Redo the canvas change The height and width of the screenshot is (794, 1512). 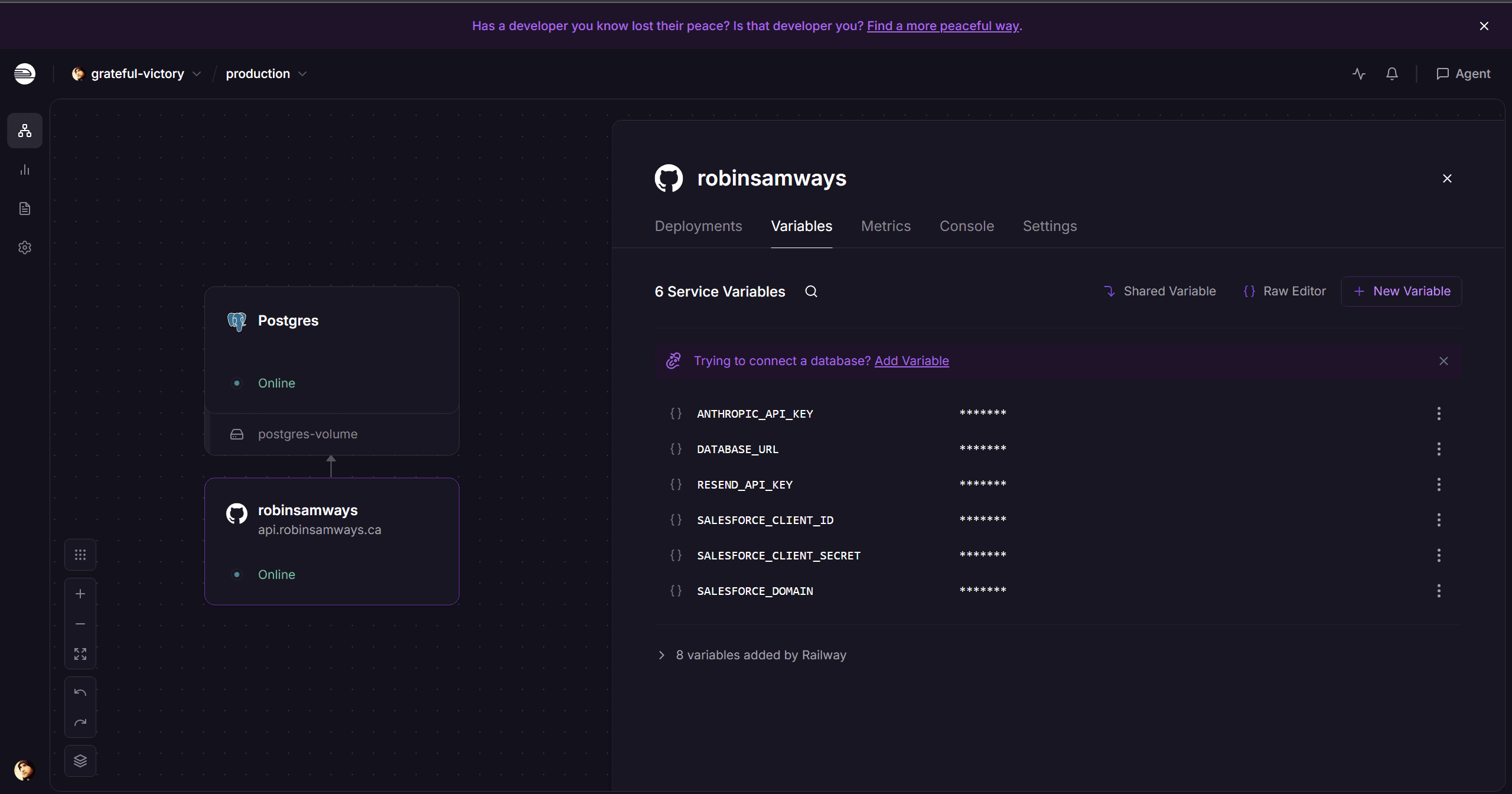tap(80, 723)
